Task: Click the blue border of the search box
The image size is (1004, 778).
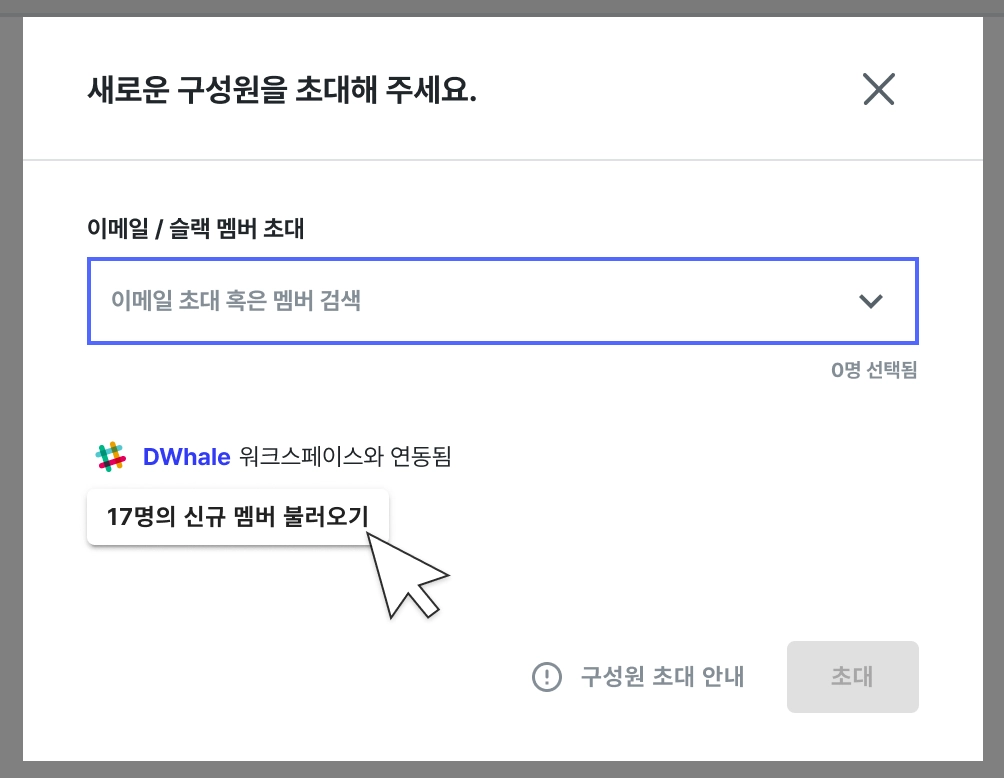Action: (x=500, y=260)
